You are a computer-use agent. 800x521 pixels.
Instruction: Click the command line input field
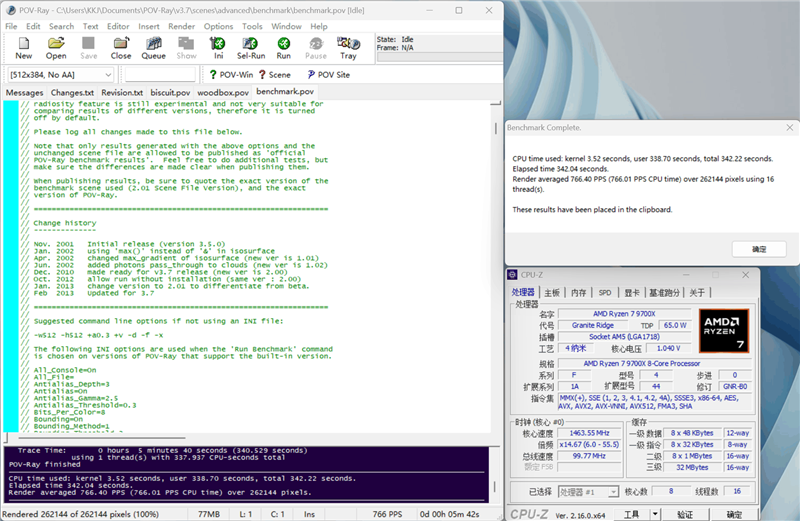[x=160, y=75]
